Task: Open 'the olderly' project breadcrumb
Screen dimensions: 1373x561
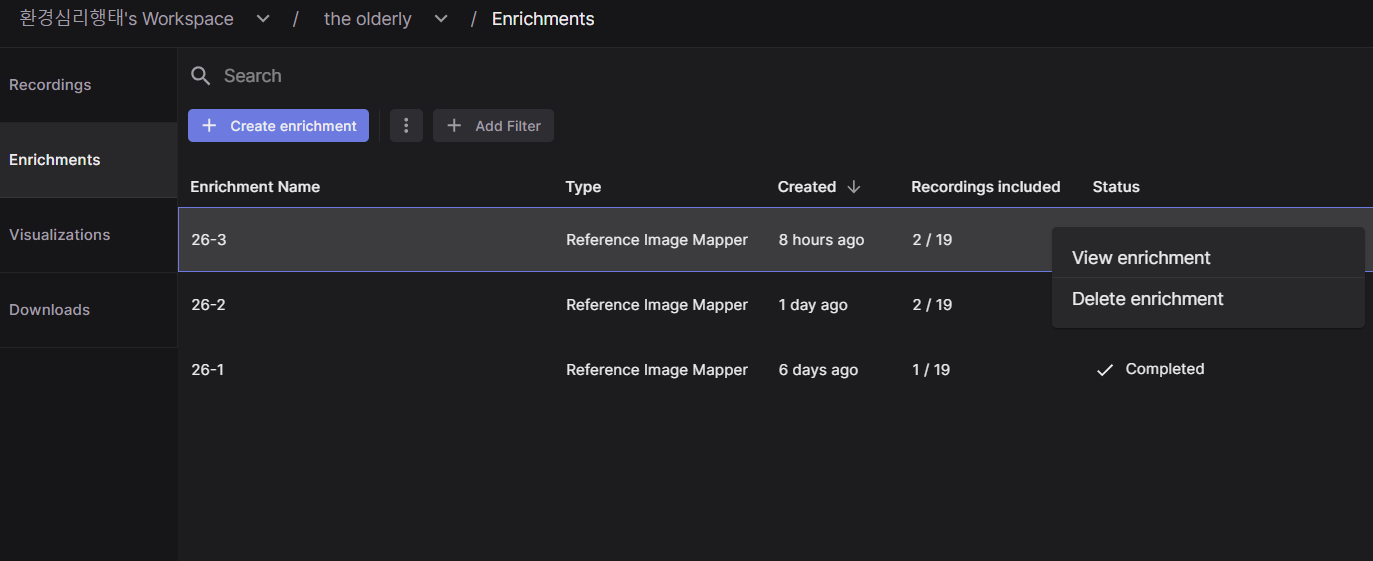Action: tap(368, 19)
